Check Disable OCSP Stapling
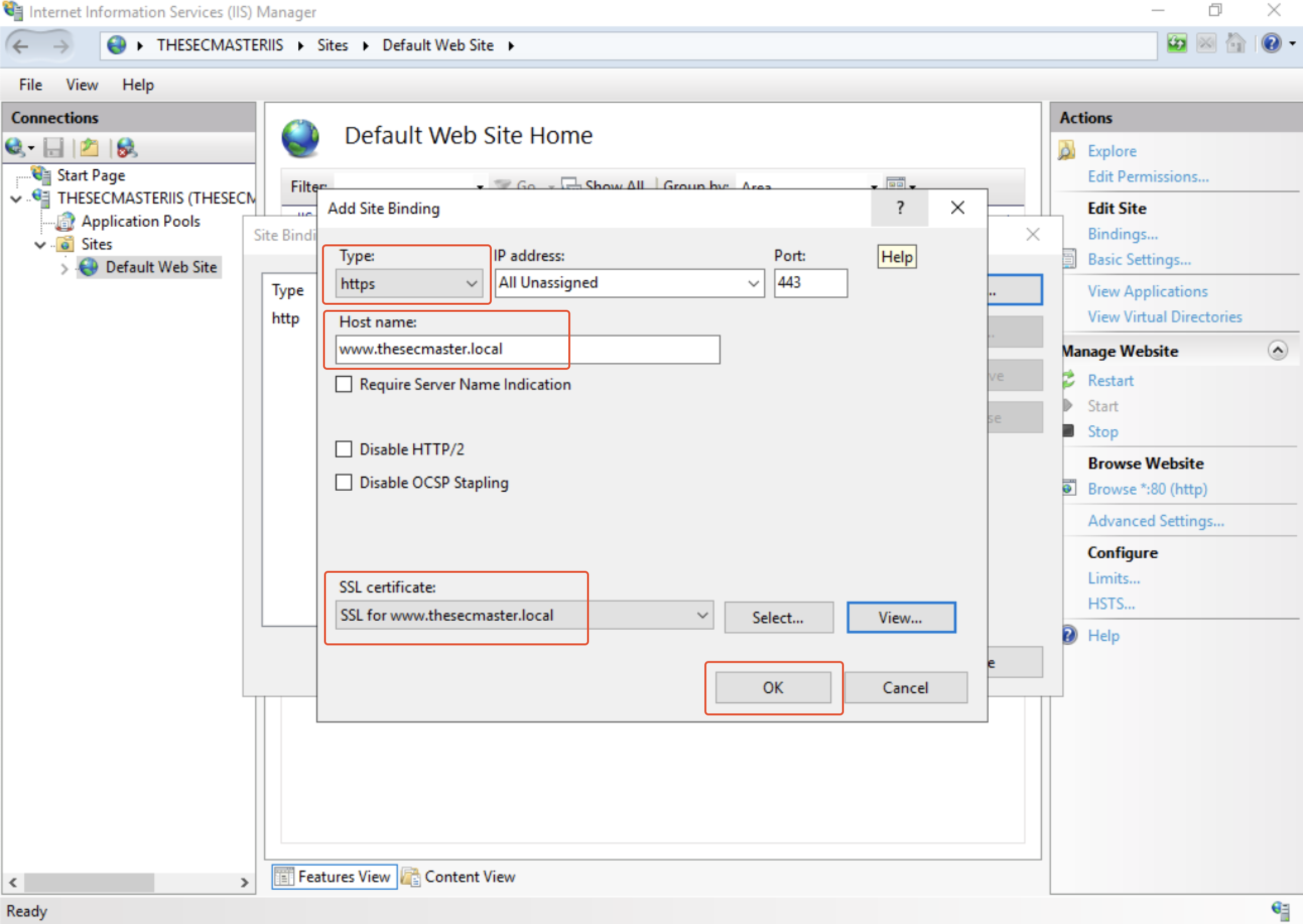This screenshot has width=1303, height=924. pos(344,483)
